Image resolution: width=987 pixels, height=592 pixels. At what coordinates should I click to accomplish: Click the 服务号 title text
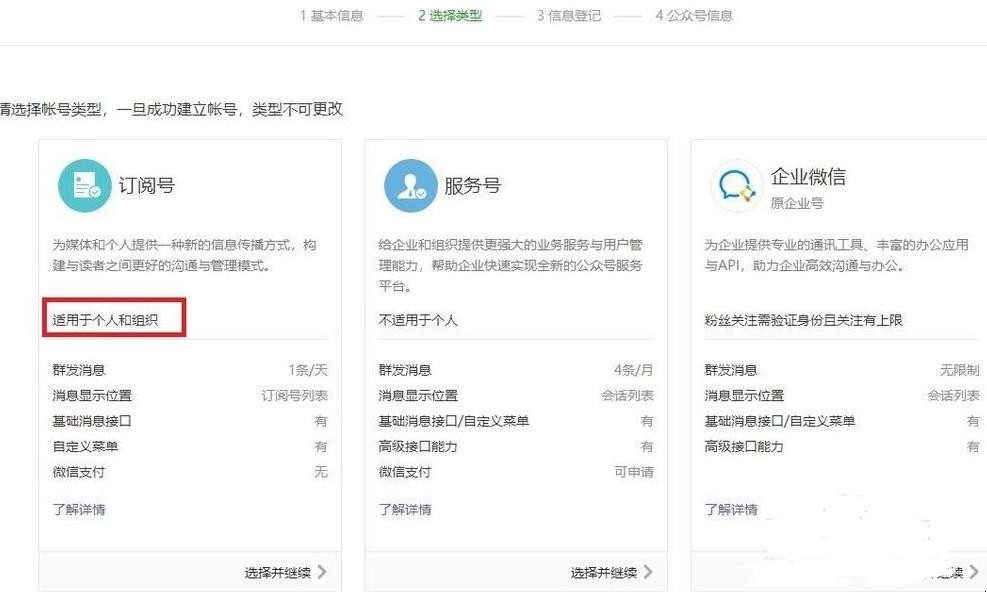pos(473,186)
